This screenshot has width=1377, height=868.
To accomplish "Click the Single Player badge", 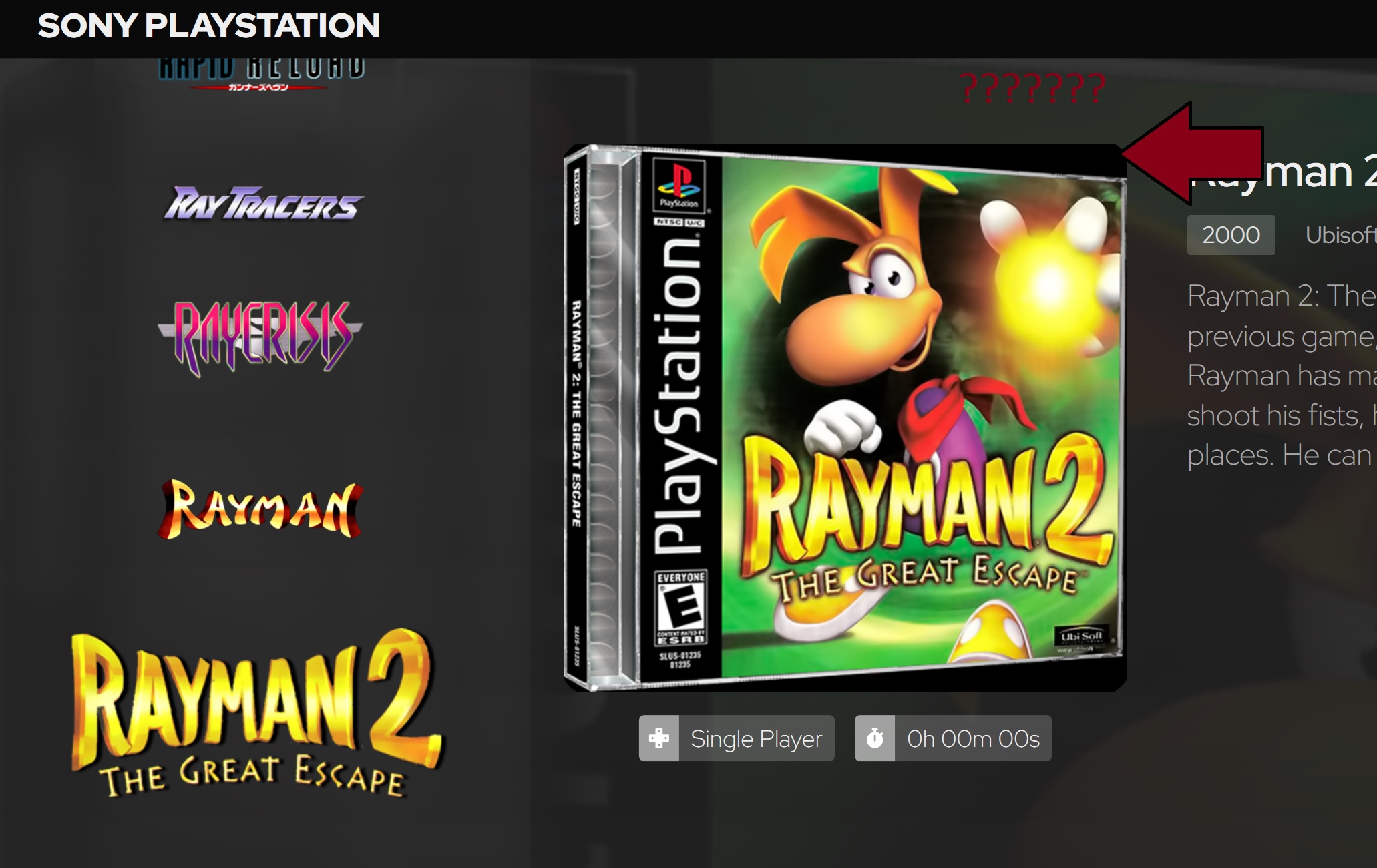I will pos(737,738).
